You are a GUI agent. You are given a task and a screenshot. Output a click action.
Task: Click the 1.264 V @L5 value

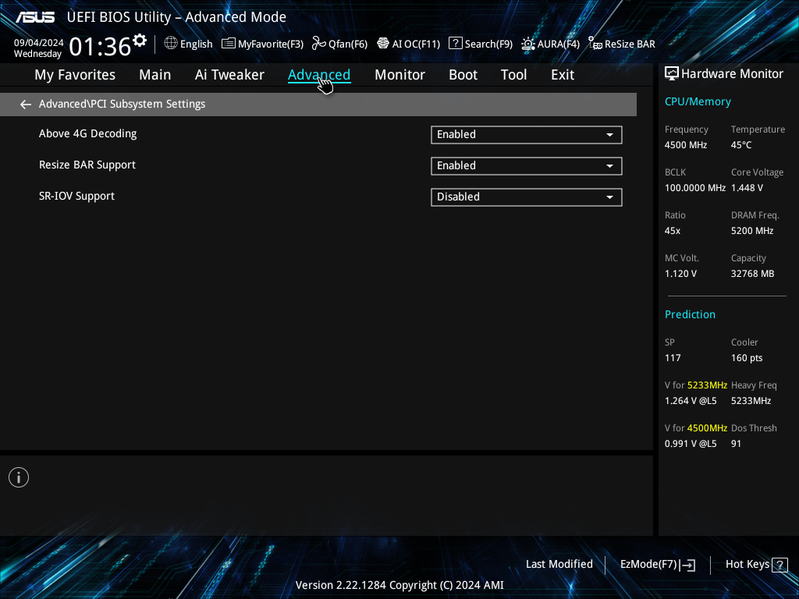[690, 401]
